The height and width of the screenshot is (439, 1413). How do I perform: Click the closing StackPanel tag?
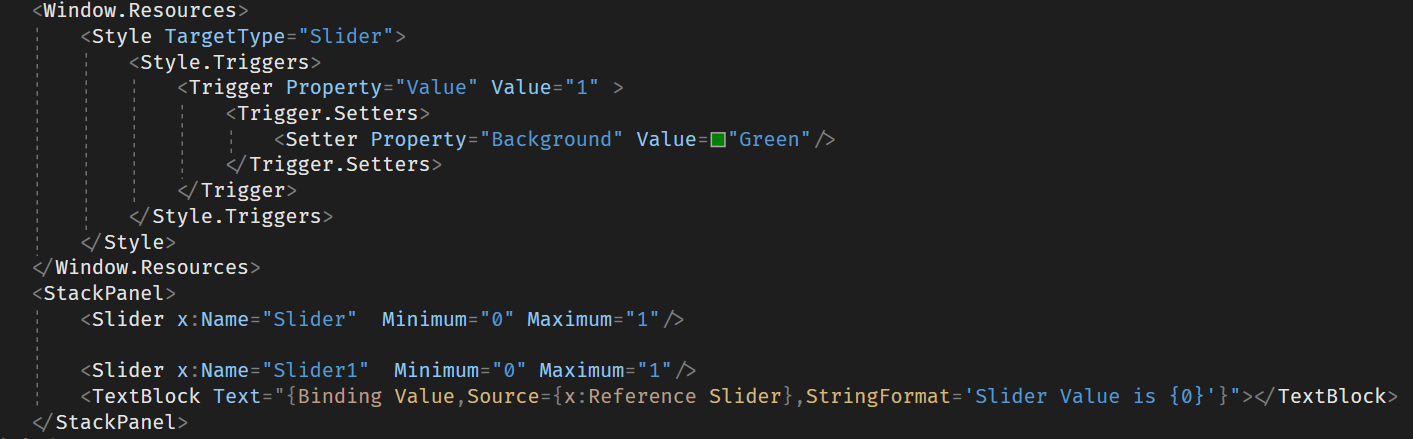[x=110, y=422]
